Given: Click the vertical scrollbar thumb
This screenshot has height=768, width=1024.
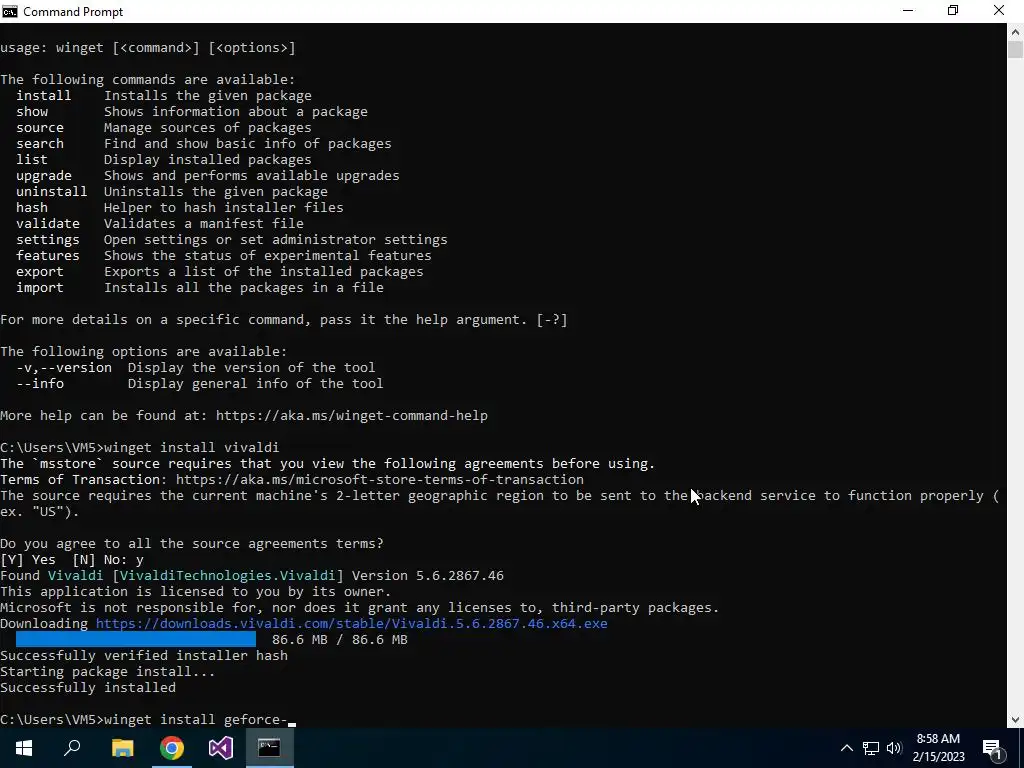Looking at the screenshot, I should [1016, 50].
